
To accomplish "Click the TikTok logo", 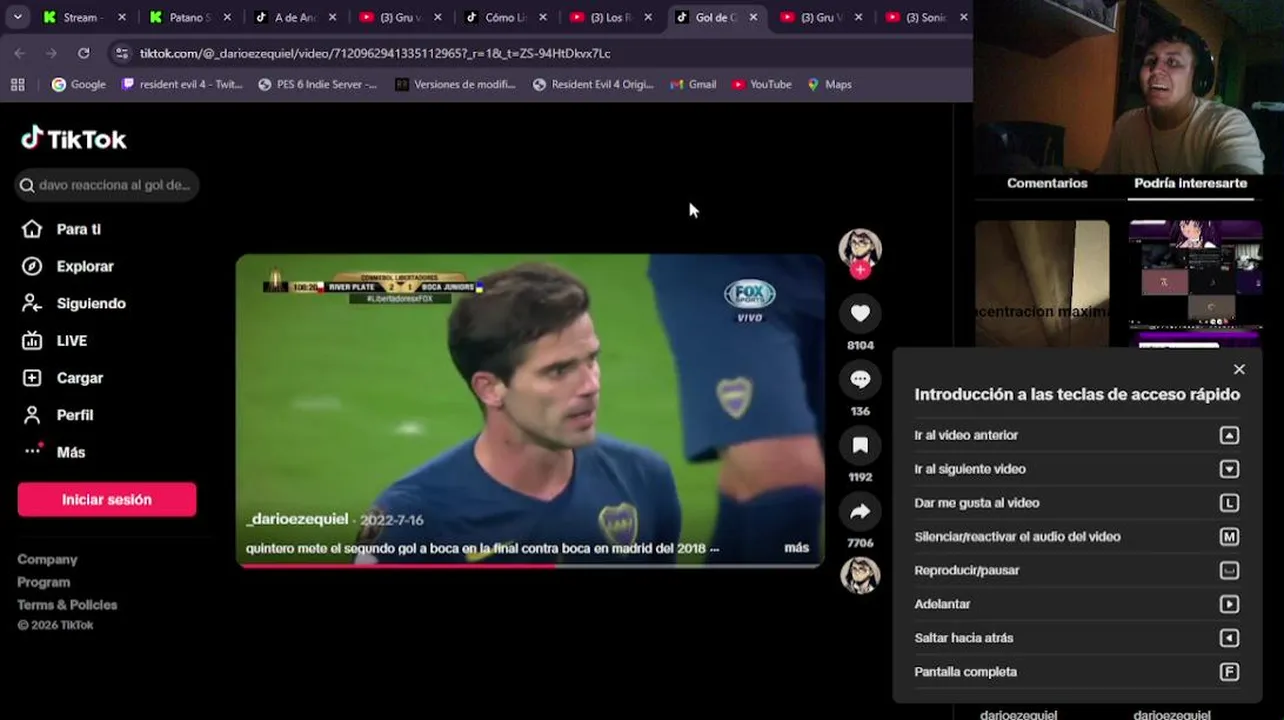I will point(74,139).
